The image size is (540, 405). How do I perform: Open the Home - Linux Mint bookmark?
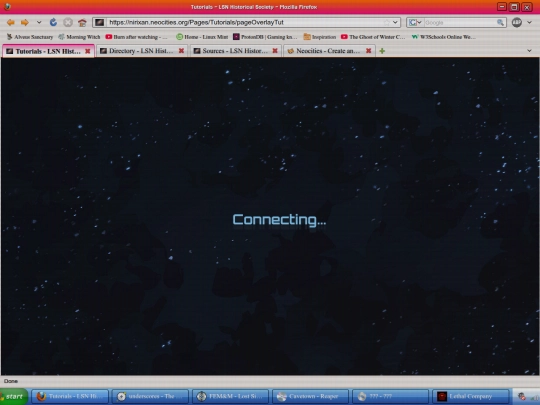[202, 37]
